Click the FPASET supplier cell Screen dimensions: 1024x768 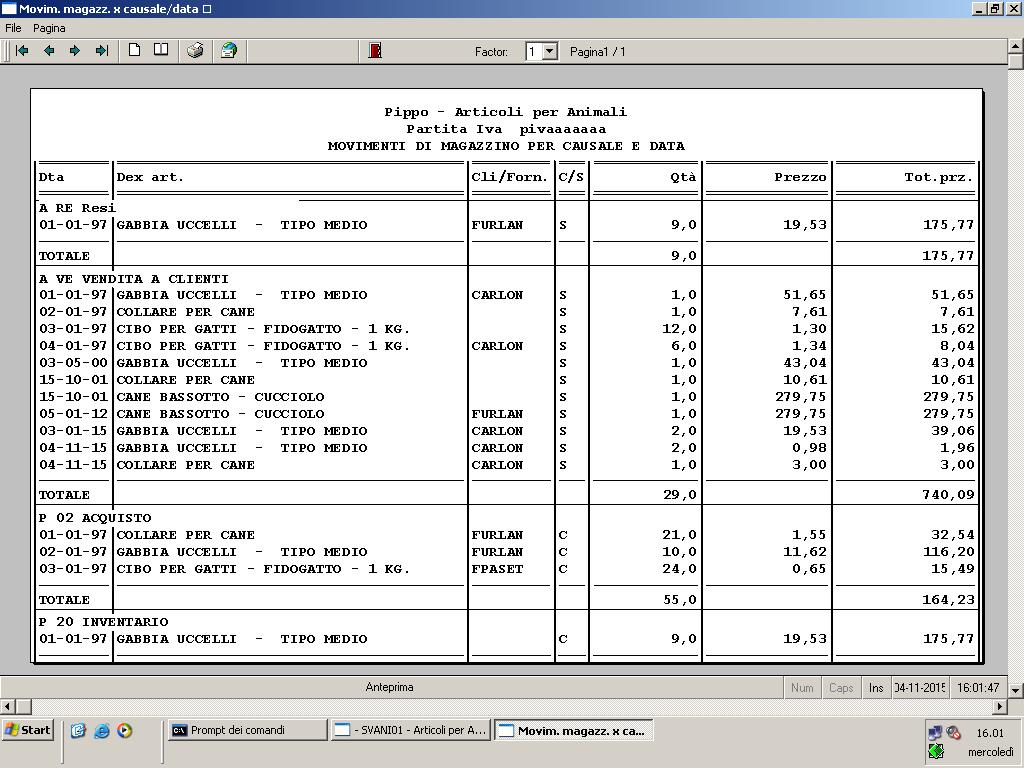click(x=497, y=569)
